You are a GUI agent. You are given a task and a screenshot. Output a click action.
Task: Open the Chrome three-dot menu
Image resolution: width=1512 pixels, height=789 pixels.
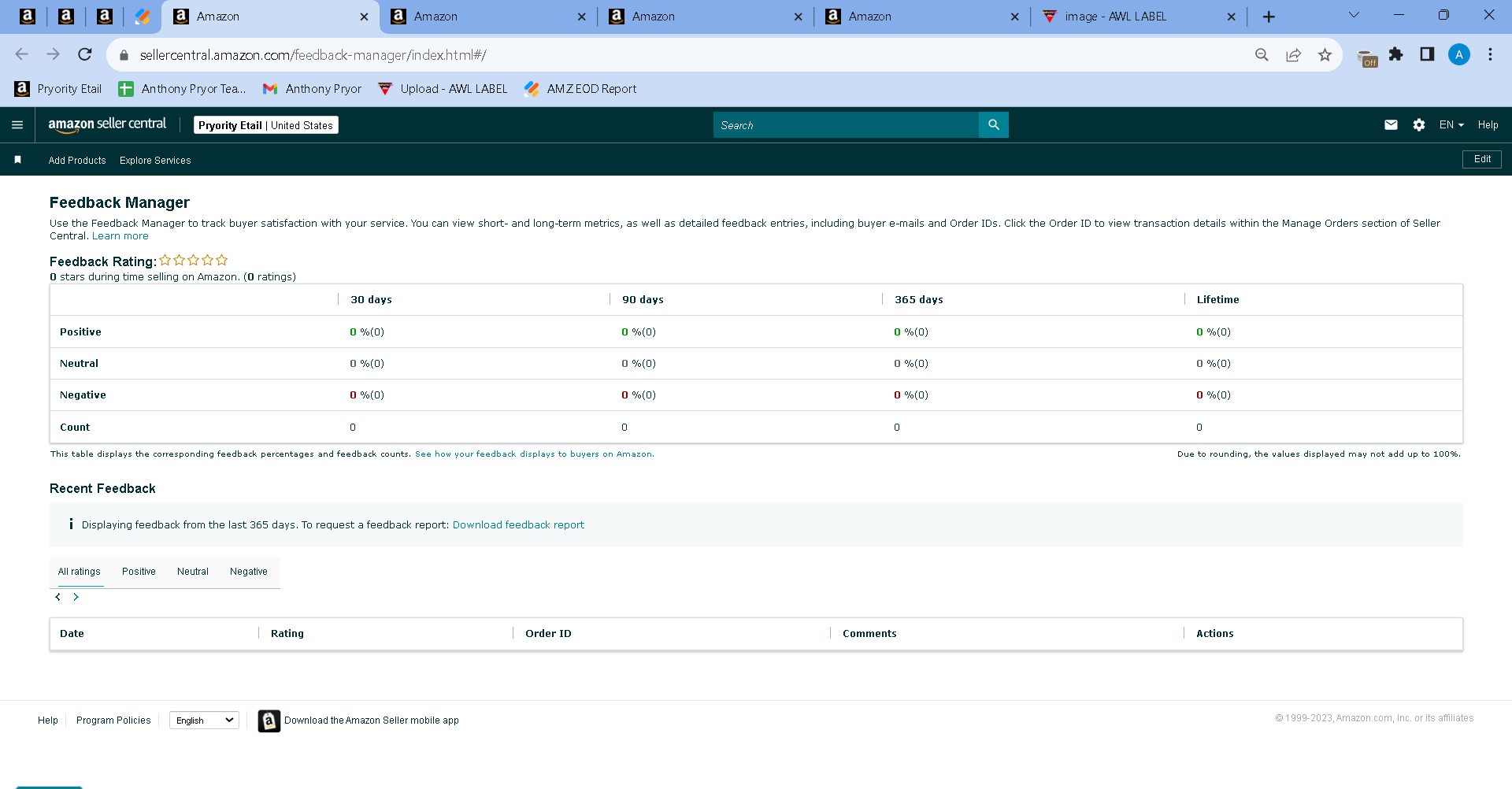[x=1490, y=54]
